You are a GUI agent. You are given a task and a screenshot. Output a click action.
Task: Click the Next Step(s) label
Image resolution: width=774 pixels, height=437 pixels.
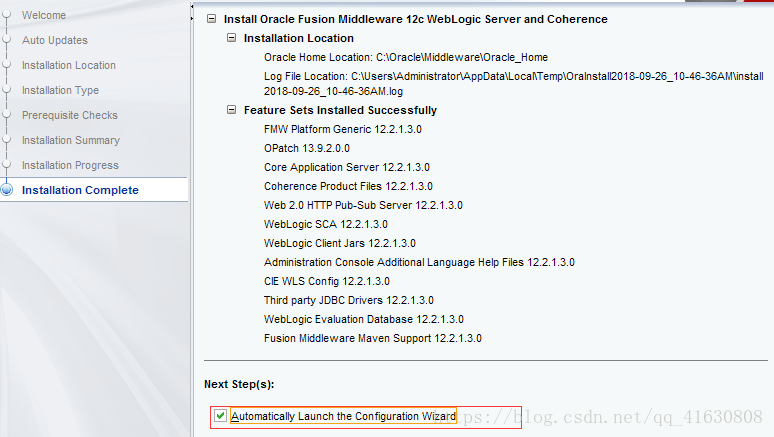[239, 384]
